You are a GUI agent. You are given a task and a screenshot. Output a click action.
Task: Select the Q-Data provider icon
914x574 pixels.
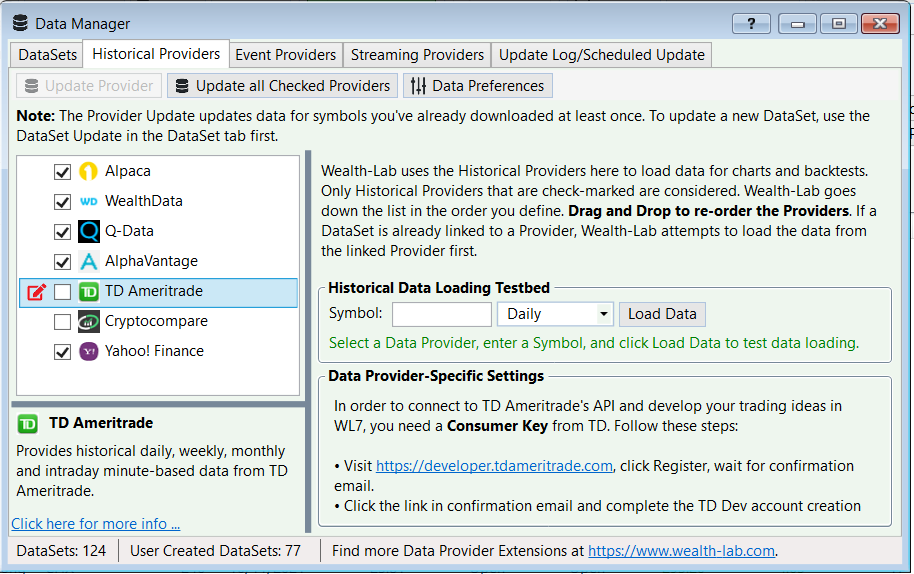89,231
